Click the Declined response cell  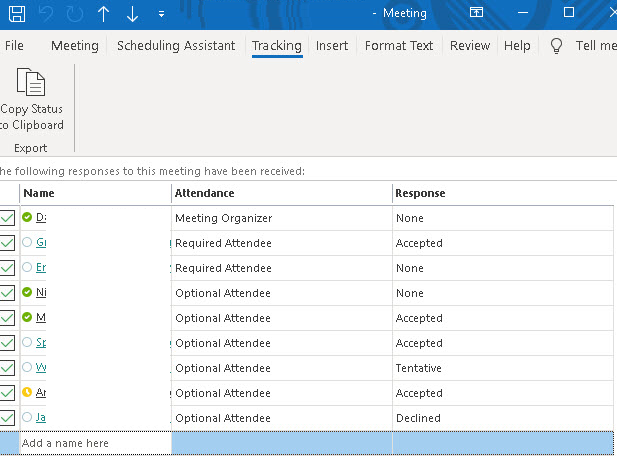(503, 418)
